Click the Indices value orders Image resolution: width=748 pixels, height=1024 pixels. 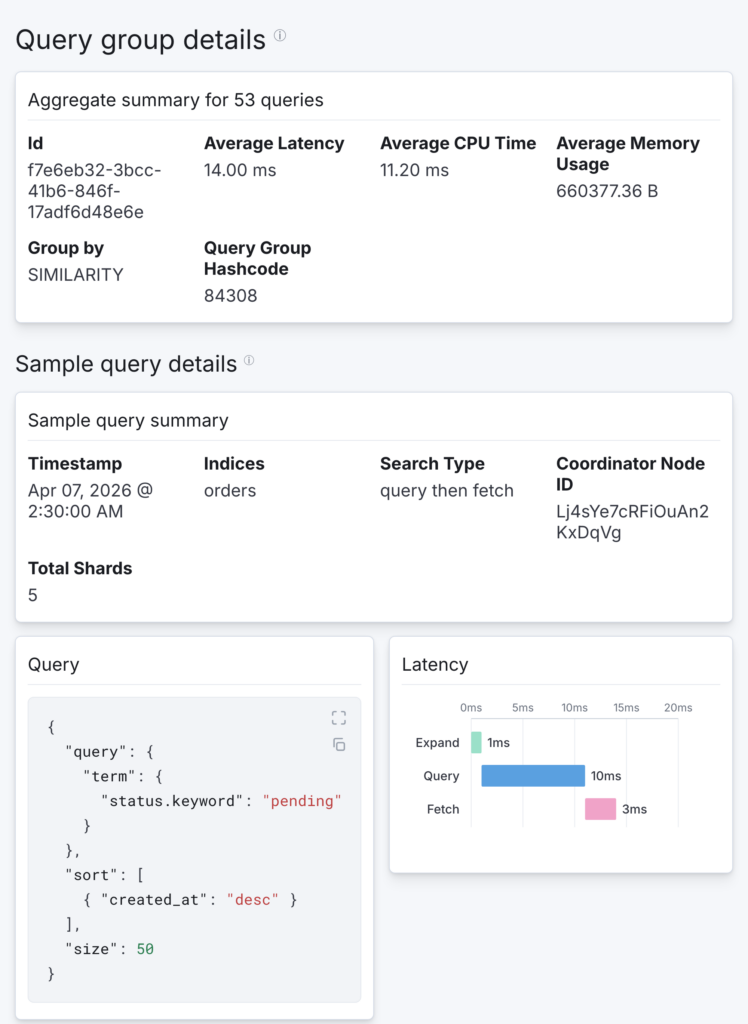(x=230, y=490)
